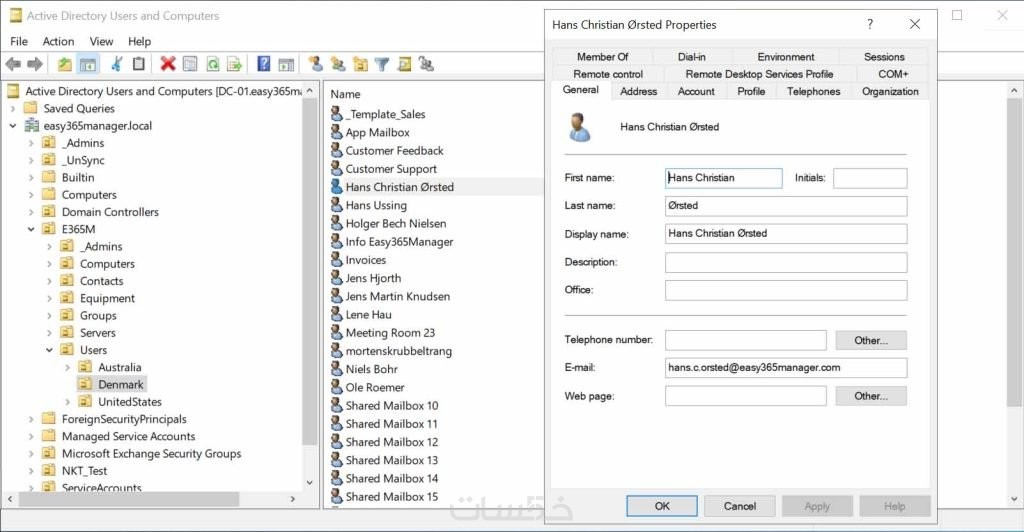This screenshot has height=532, width=1024.
Task: Click folder icon beside Saved Queries
Action: (31, 108)
